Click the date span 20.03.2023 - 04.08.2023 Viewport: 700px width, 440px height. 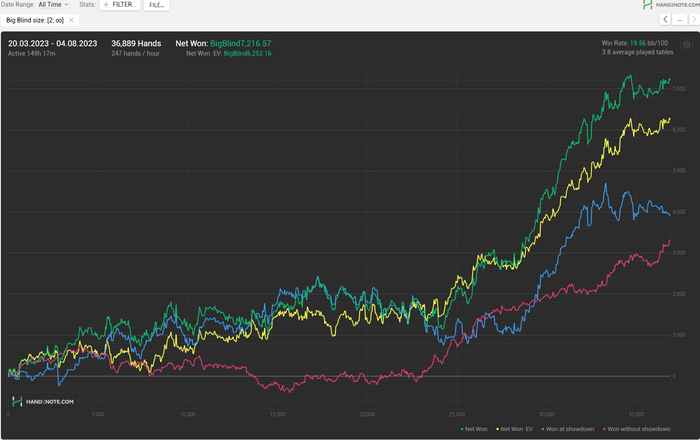[52, 43]
